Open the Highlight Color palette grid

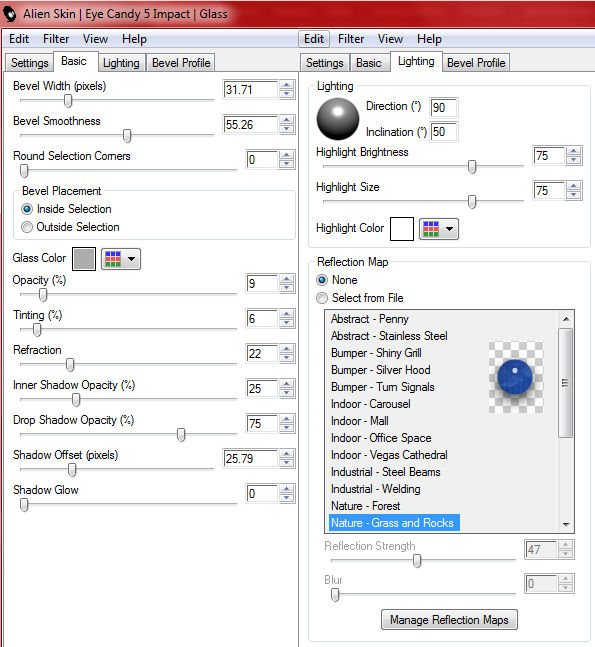coord(431,229)
